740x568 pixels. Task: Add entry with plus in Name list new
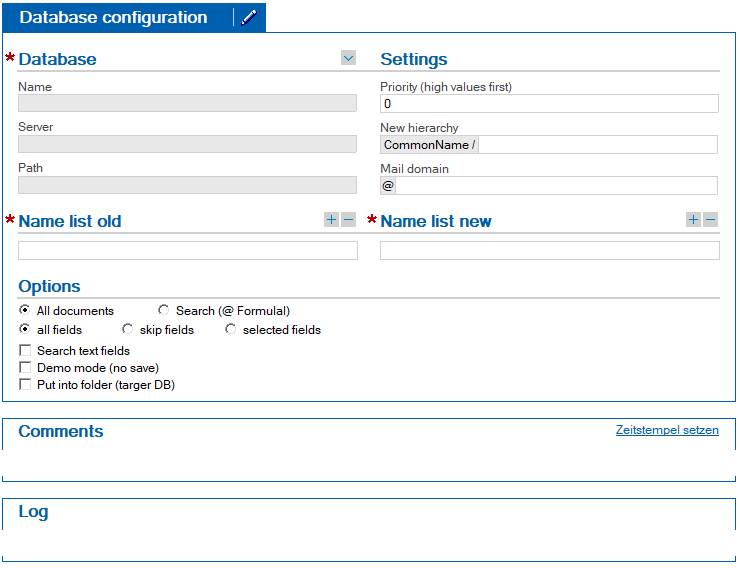coord(693,219)
